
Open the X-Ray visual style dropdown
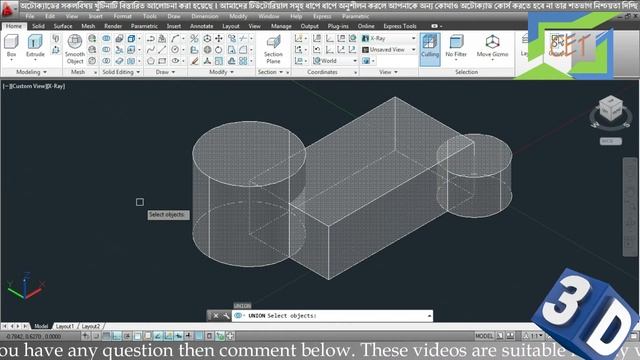(389, 38)
